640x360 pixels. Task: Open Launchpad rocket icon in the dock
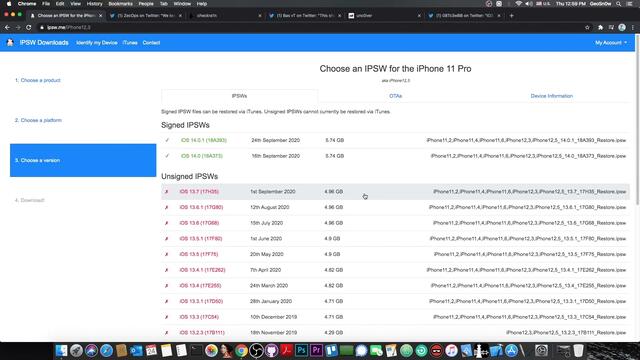coord(76,351)
